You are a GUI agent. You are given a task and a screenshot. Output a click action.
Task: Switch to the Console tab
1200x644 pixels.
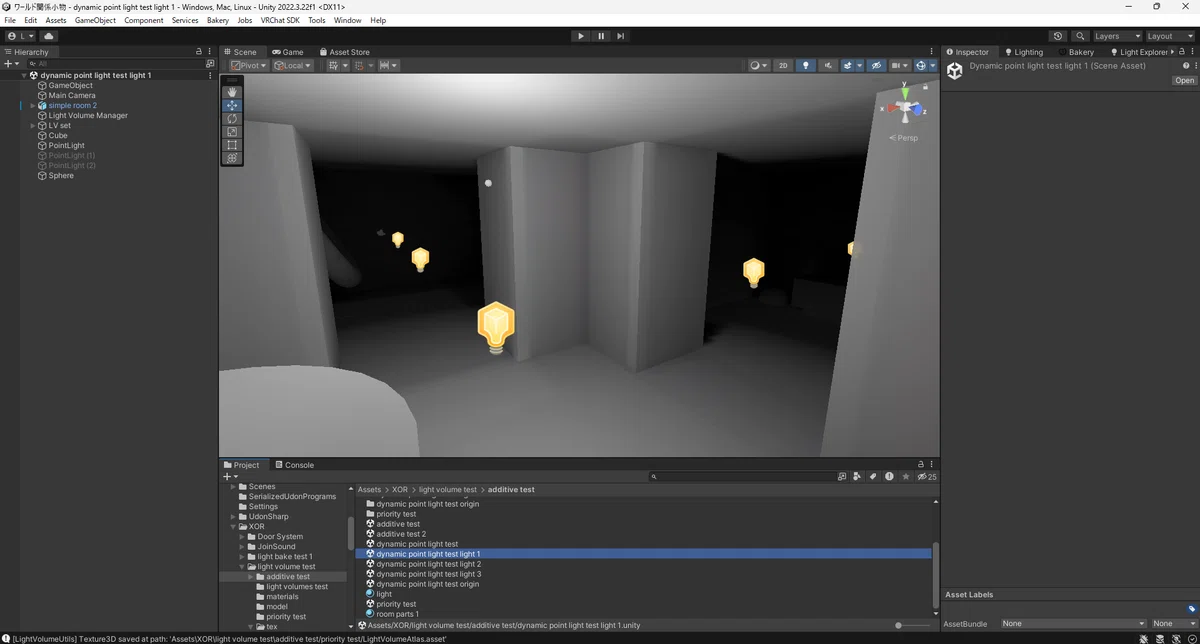(294, 465)
